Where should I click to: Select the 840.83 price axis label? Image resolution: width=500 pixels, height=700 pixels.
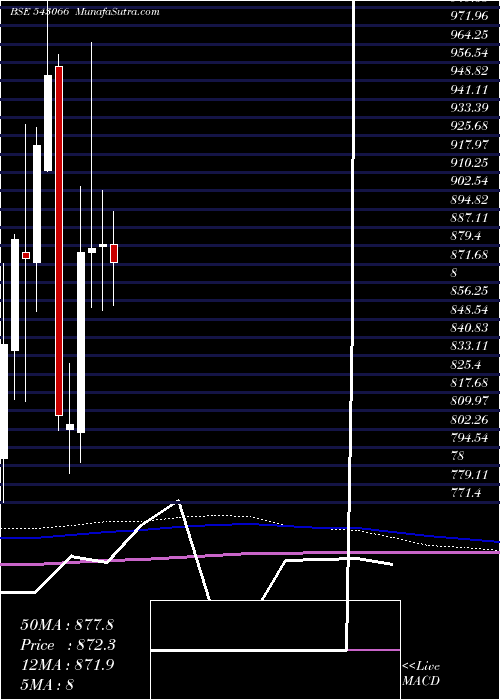[x=469, y=328]
